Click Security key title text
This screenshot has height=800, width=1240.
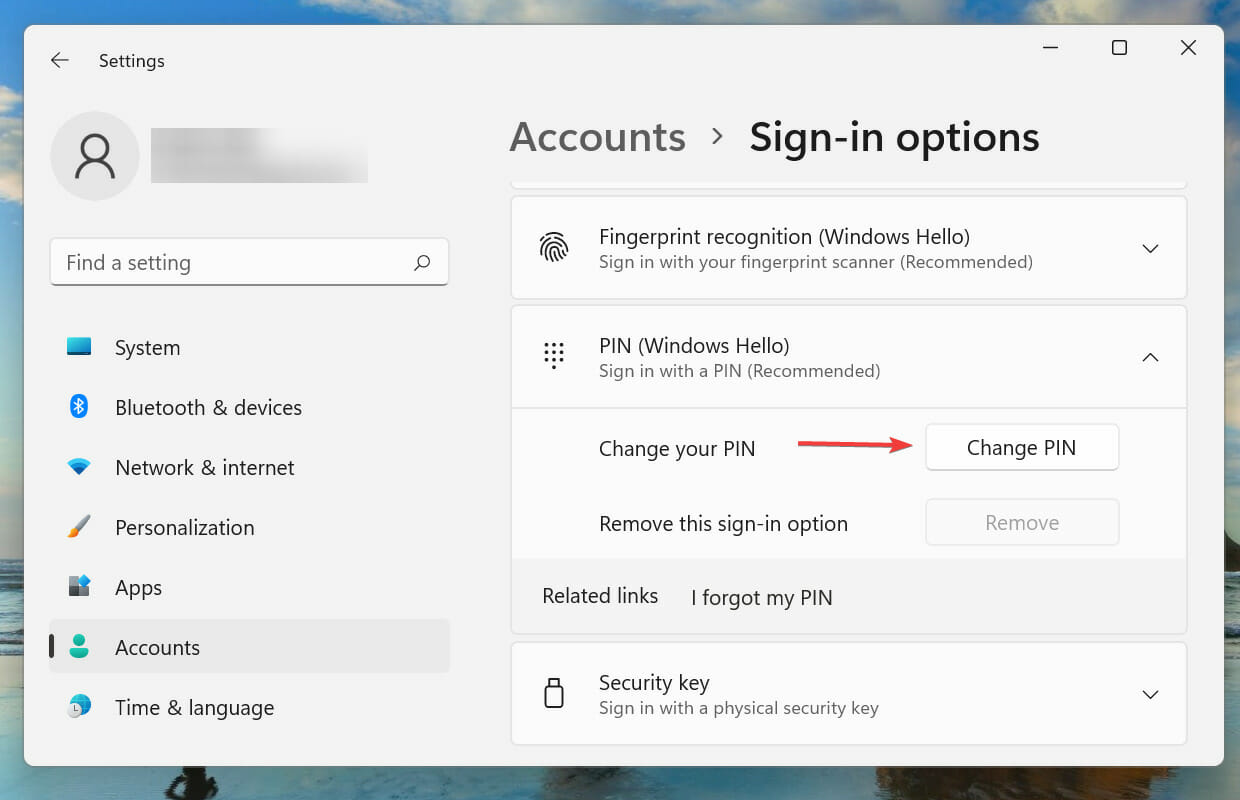click(x=654, y=683)
